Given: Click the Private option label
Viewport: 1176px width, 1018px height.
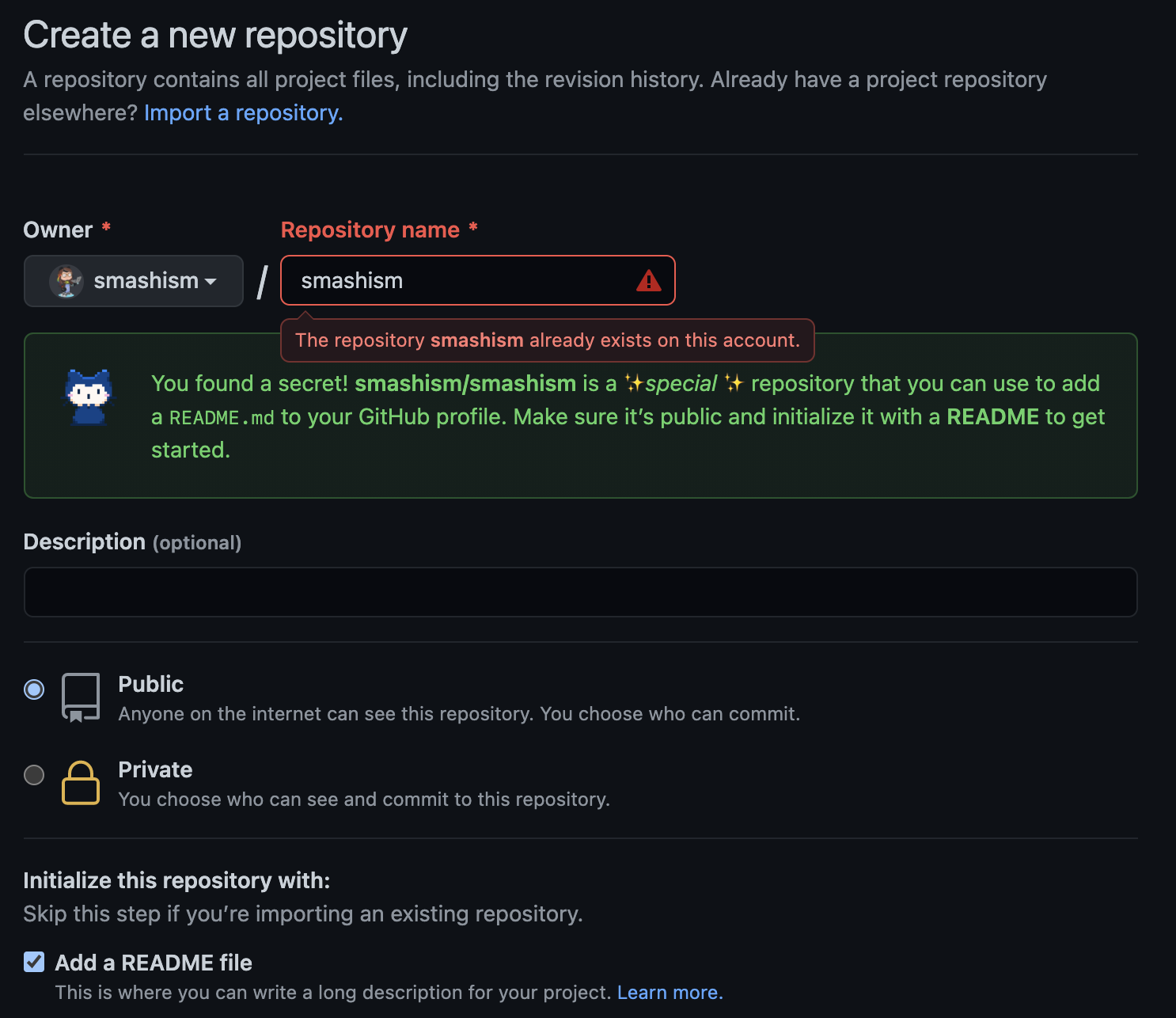Looking at the screenshot, I should (155, 769).
